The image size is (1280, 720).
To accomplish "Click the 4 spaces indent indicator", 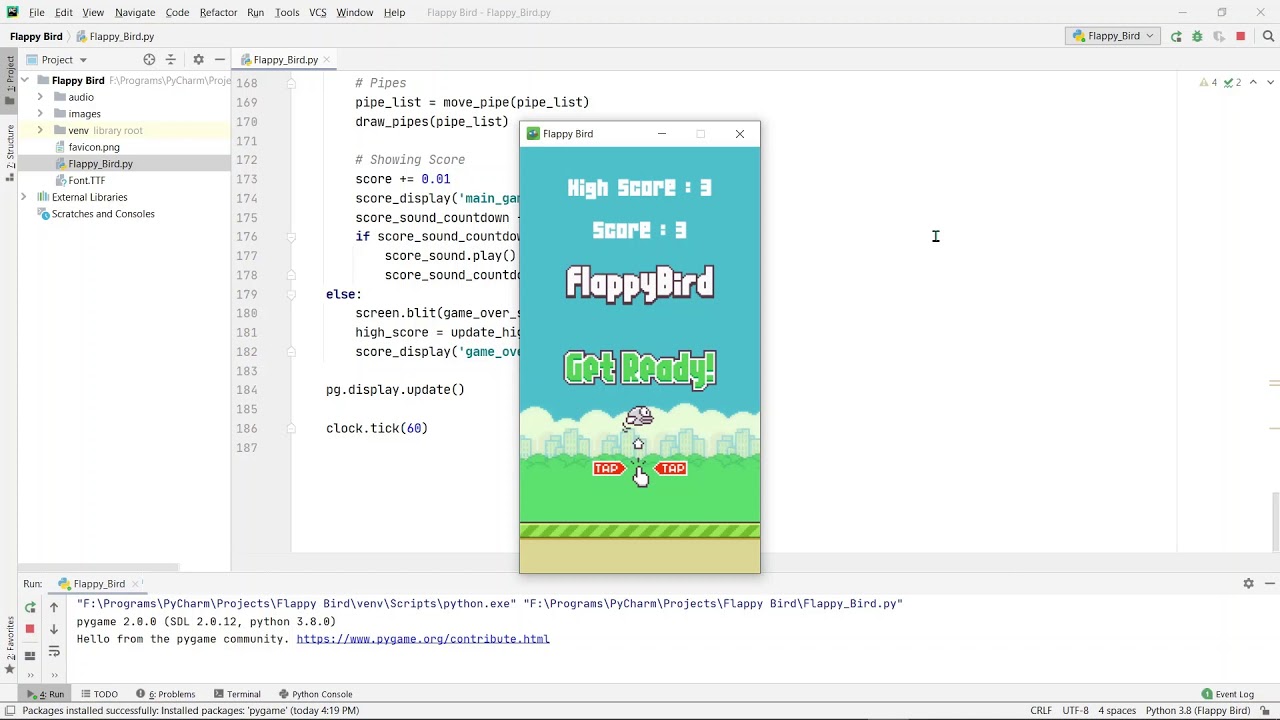I will (x=1117, y=711).
